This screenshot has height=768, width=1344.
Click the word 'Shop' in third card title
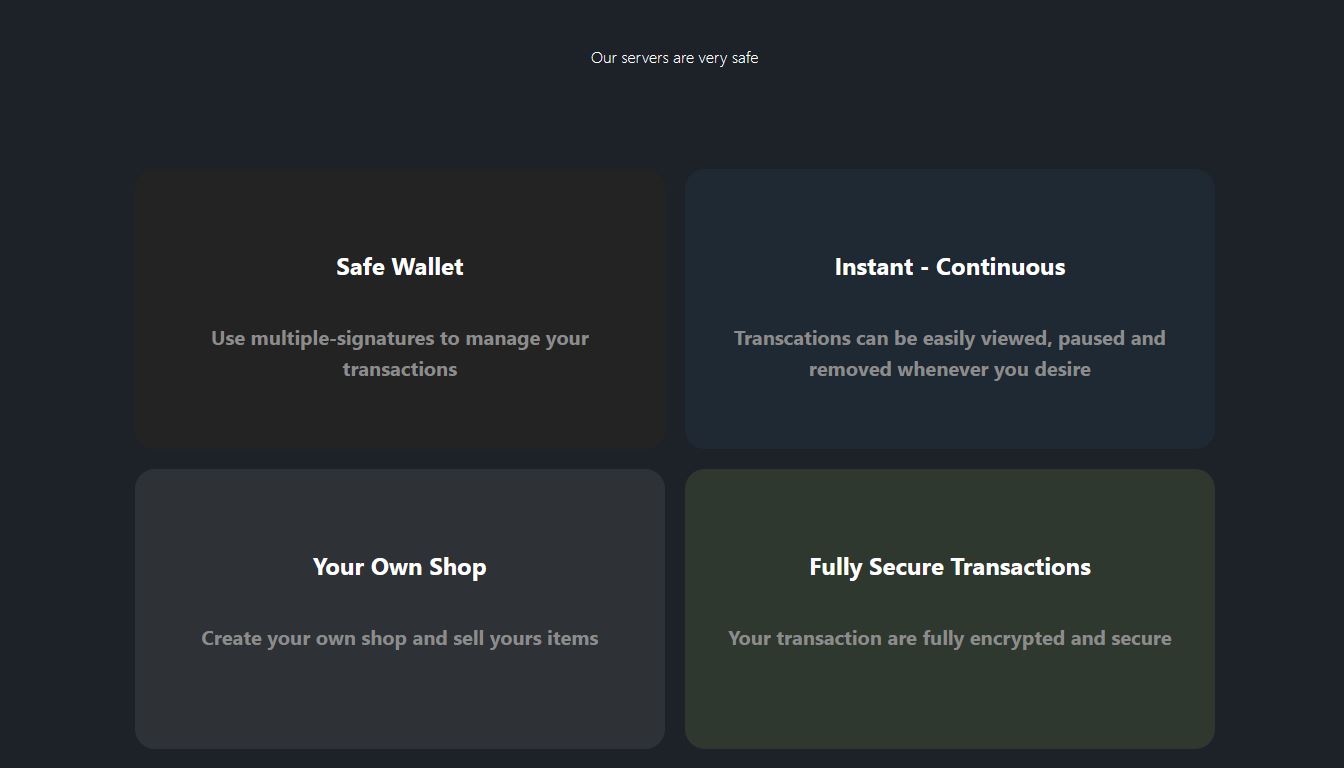[458, 567]
